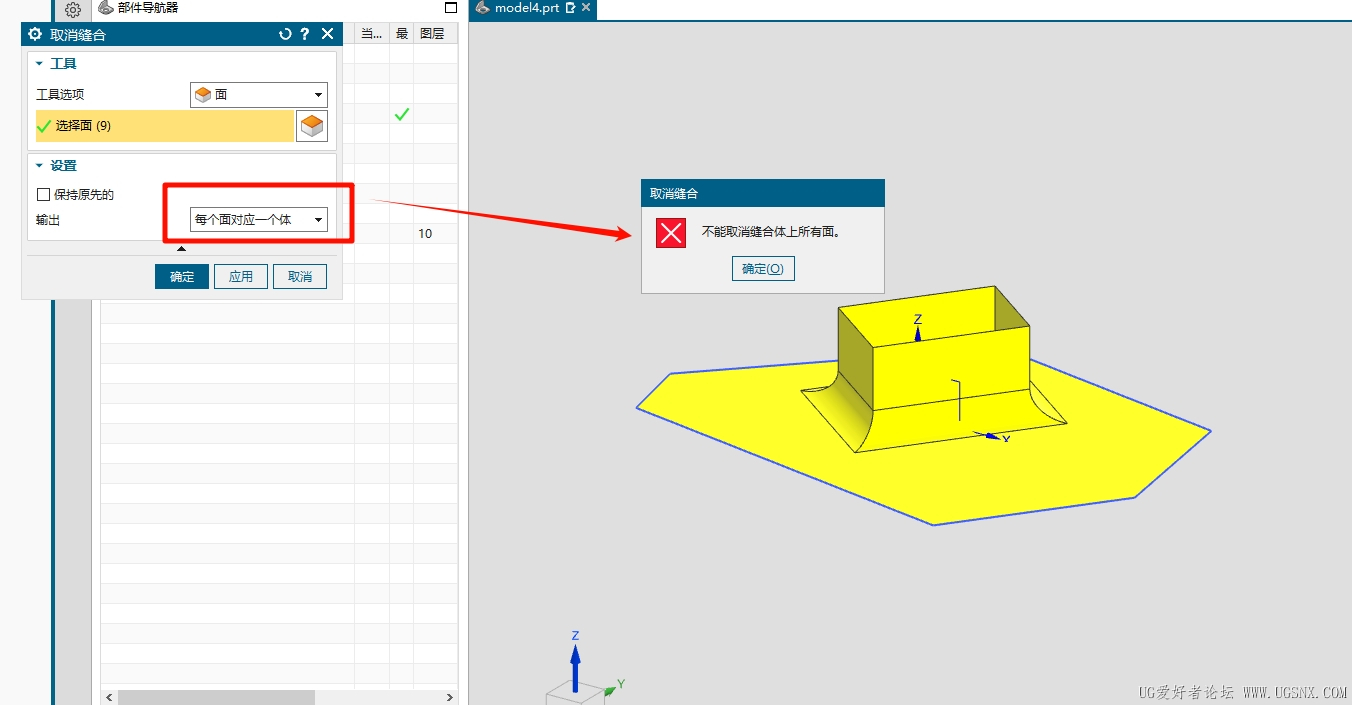Open help question mark in Unsew dialog
Viewport: 1352px width, 705px height.
click(305, 34)
